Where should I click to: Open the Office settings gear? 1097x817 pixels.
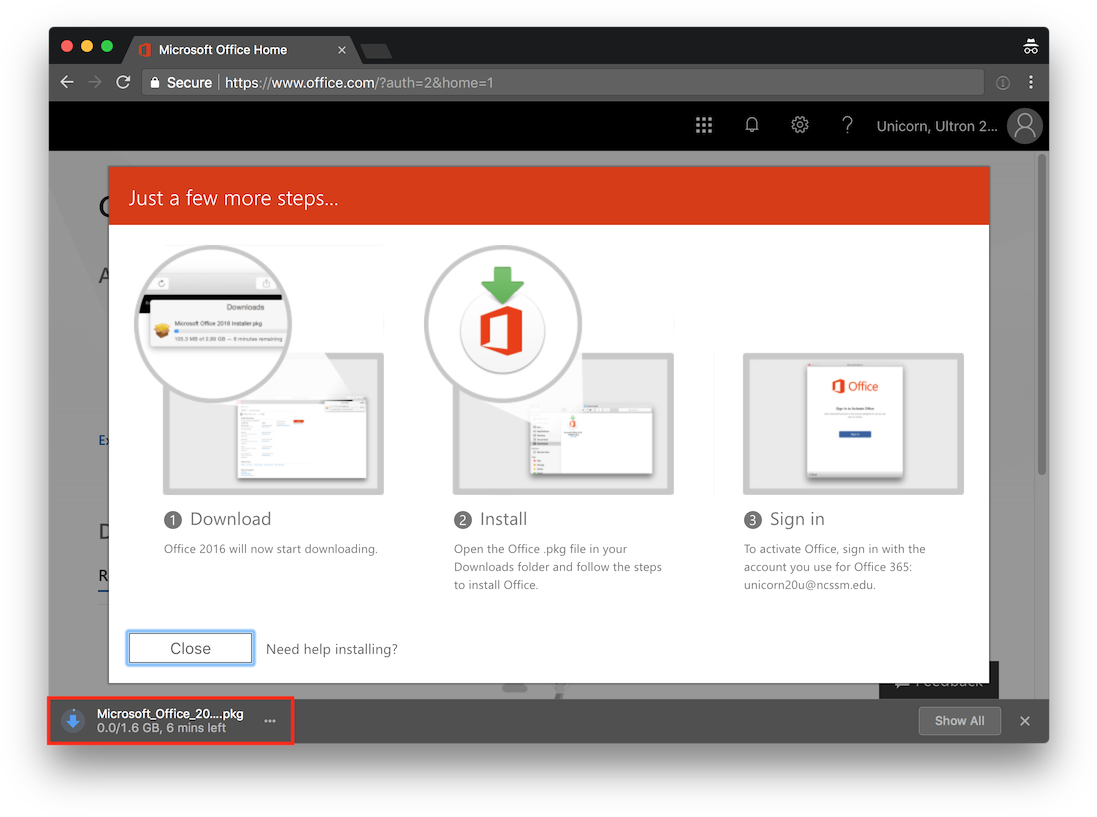point(799,124)
